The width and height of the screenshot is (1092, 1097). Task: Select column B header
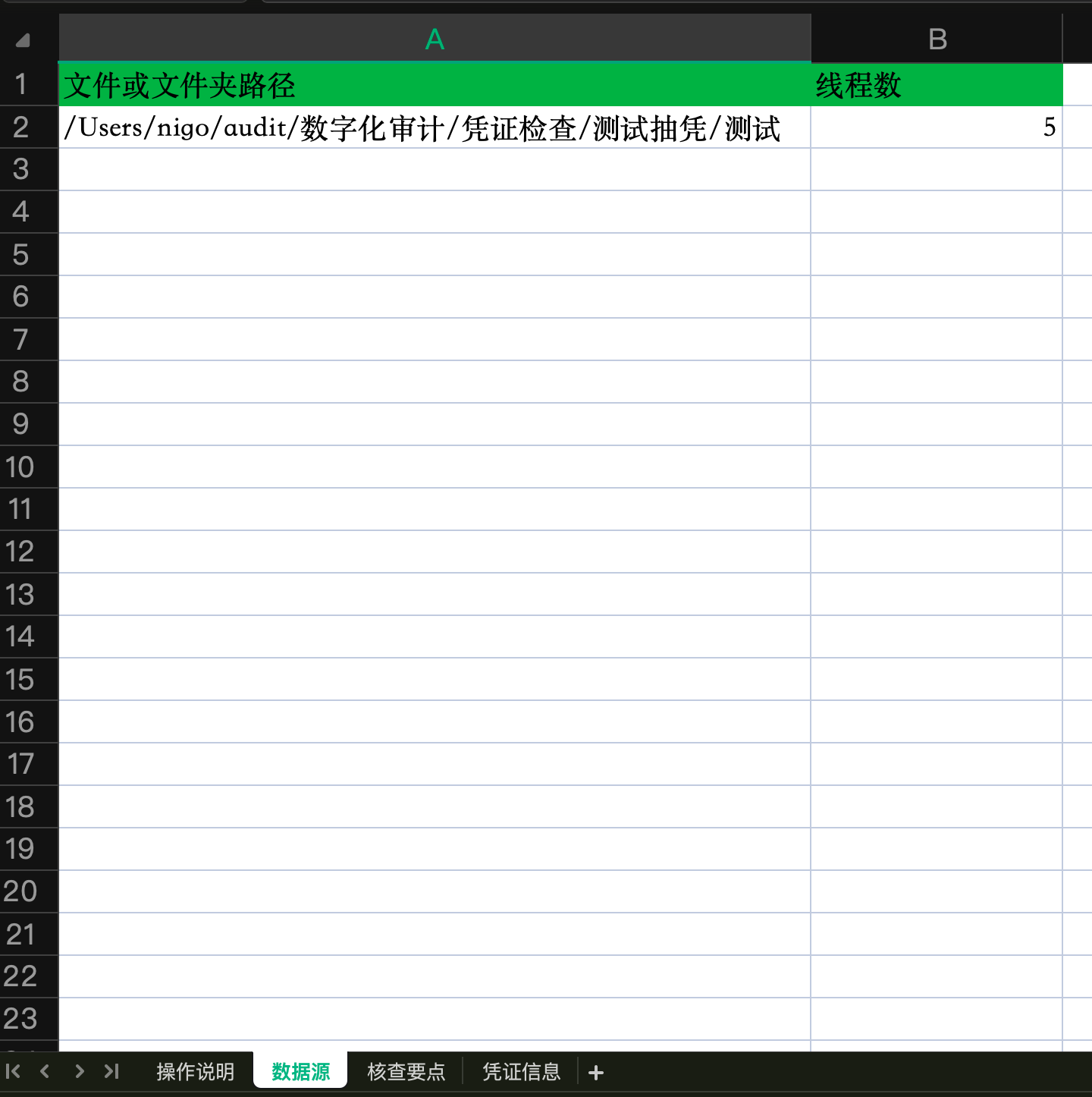coord(937,39)
